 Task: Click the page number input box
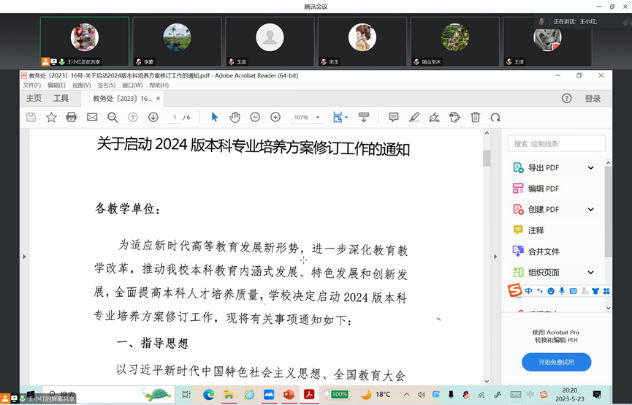pos(175,117)
